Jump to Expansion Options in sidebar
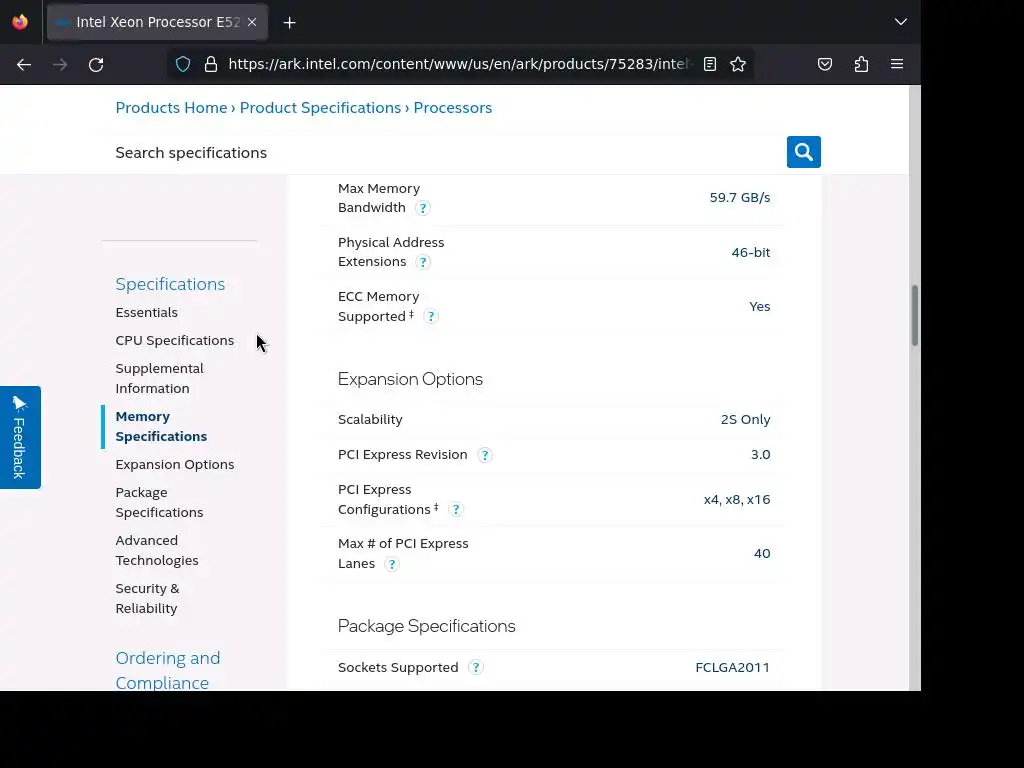 [x=174, y=465]
